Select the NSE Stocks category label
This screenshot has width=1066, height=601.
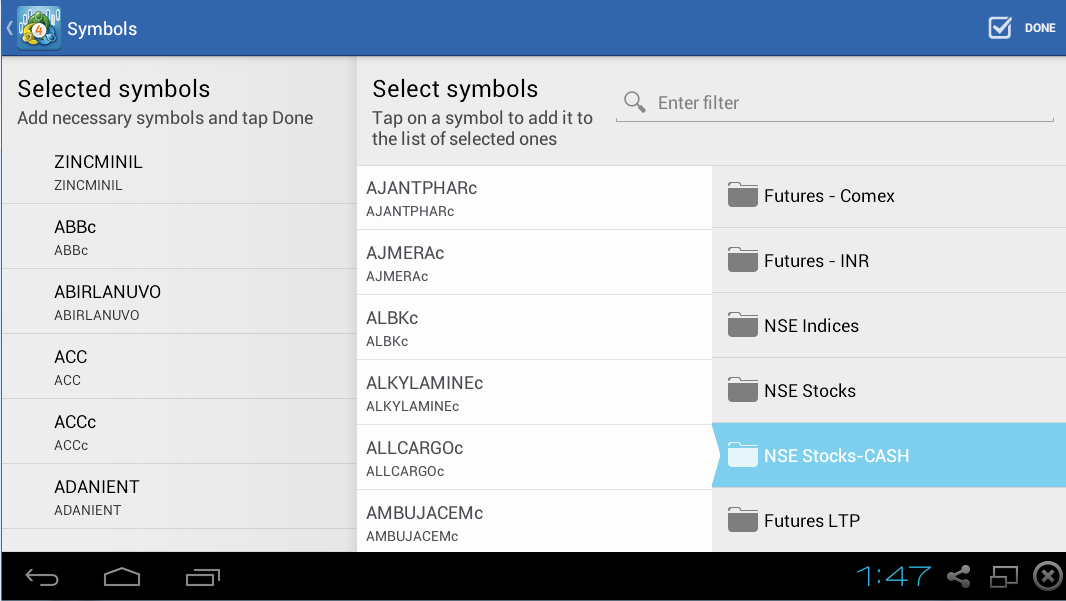810,391
